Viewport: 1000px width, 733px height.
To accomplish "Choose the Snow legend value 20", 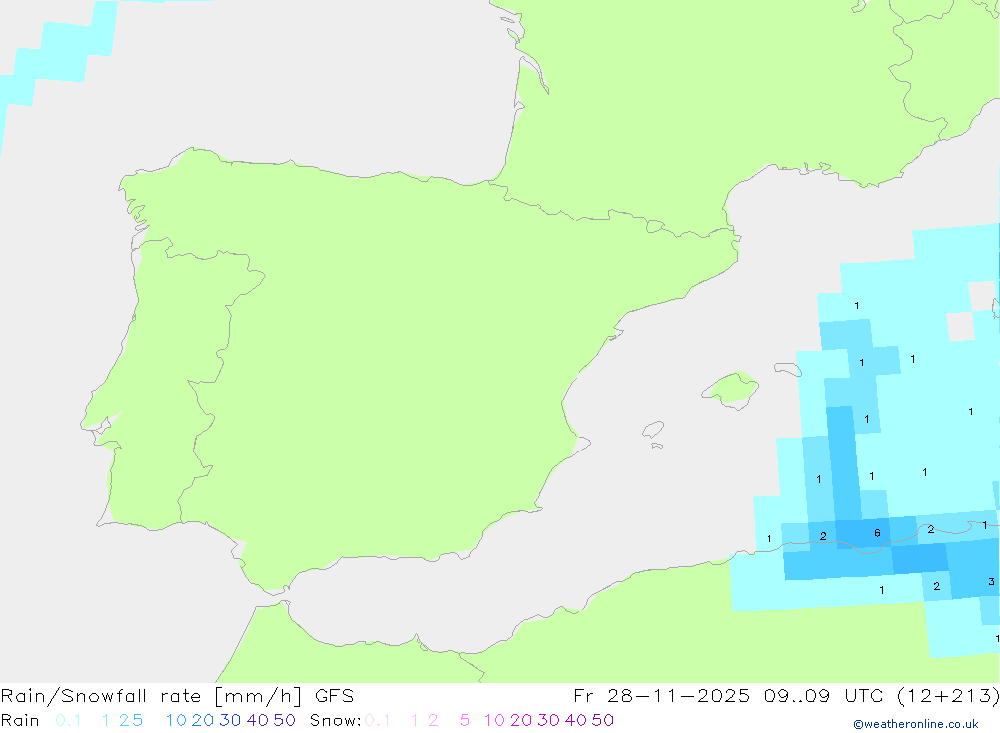I will coord(521,720).
